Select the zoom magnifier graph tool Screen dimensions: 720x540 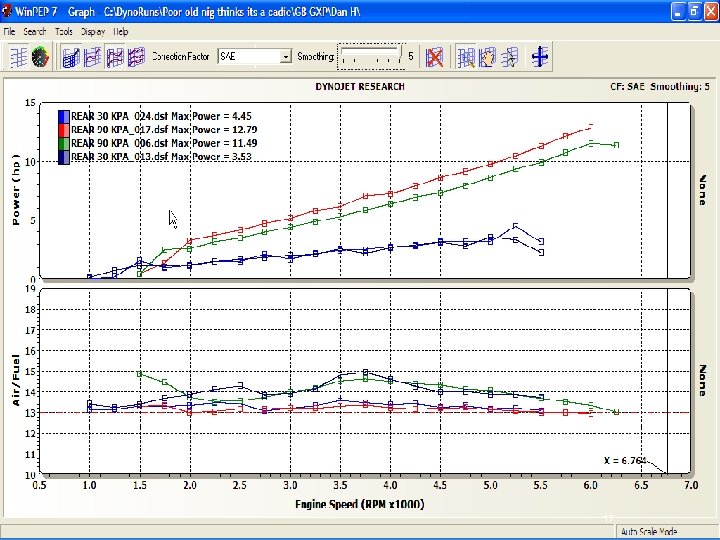coord(466,57)
